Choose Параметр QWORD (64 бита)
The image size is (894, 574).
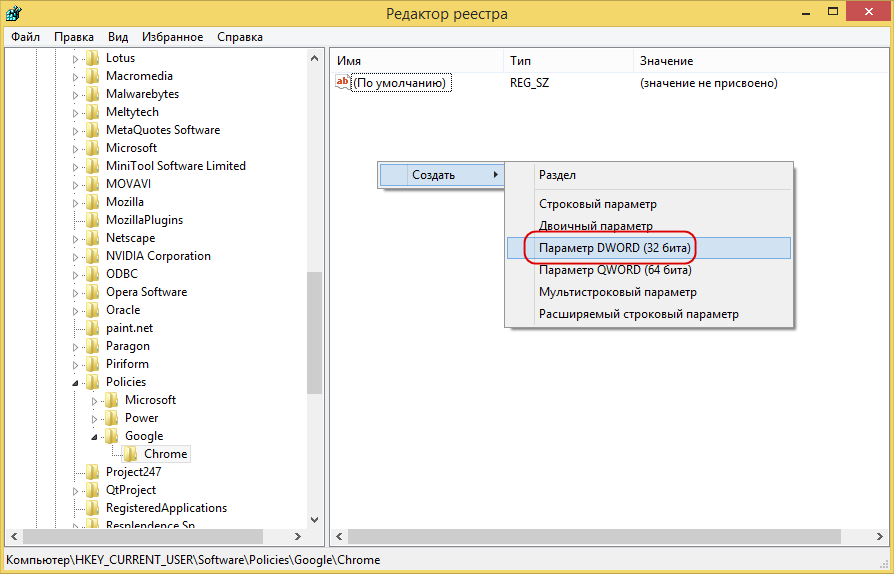click(x=649, y=270)
